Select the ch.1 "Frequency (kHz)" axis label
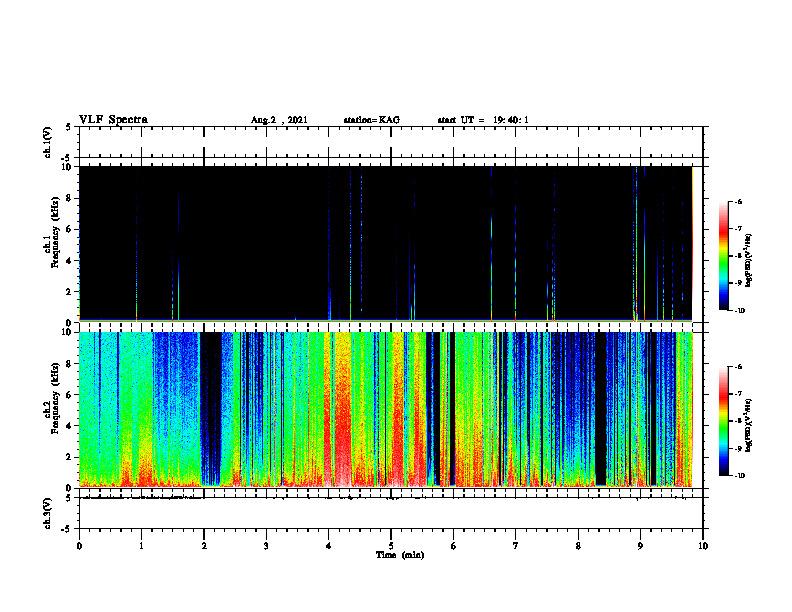 tap(56, 233)
